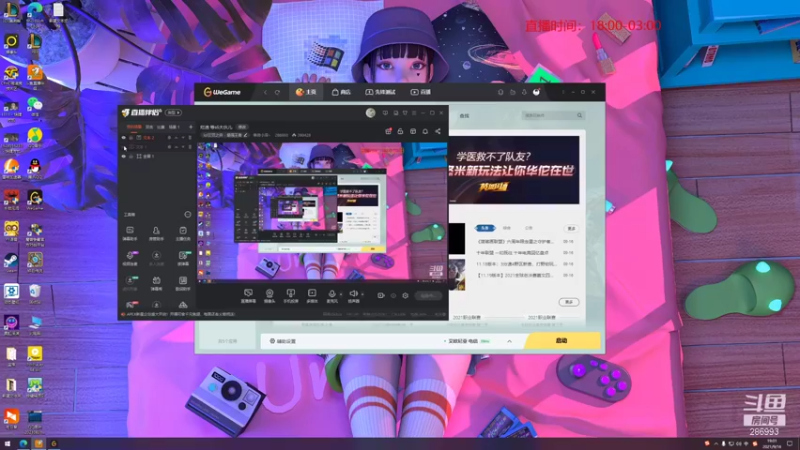Open the 主页 tab in WeGame
The height and width of the screenshot is (450, 800).
[306, 92]
